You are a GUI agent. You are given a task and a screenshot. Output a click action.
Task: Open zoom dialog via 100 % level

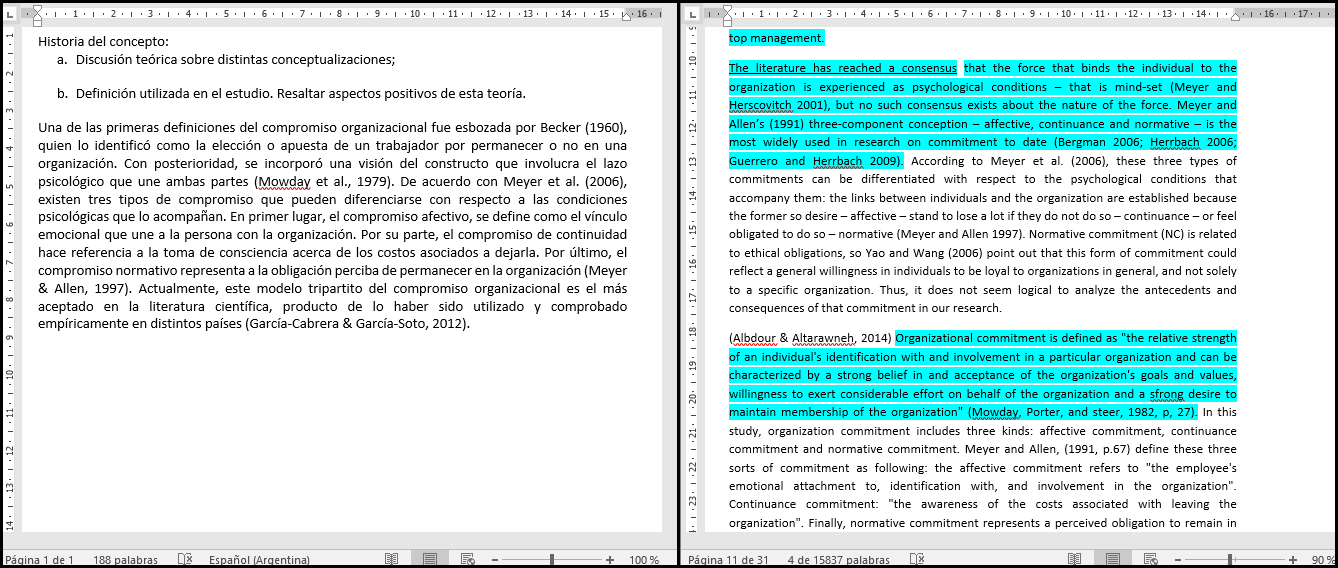coord(643,560)
